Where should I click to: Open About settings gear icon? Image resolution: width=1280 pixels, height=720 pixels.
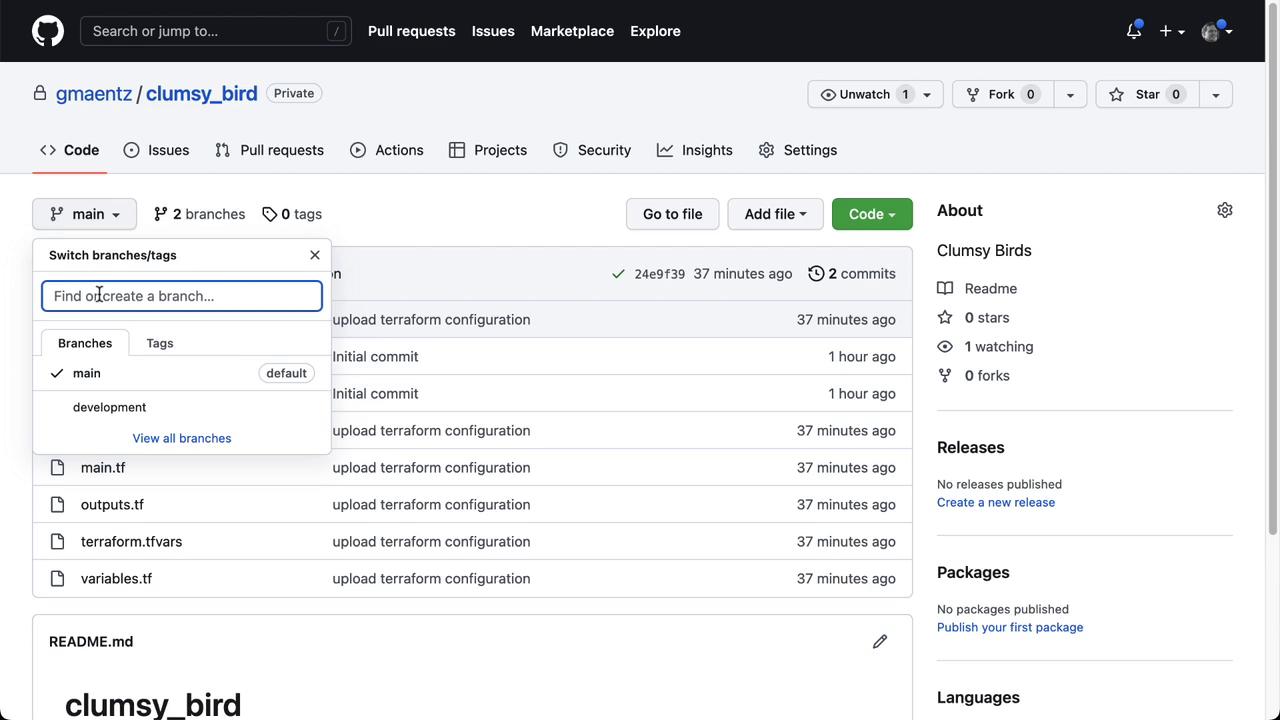[x=1224, y=210]
